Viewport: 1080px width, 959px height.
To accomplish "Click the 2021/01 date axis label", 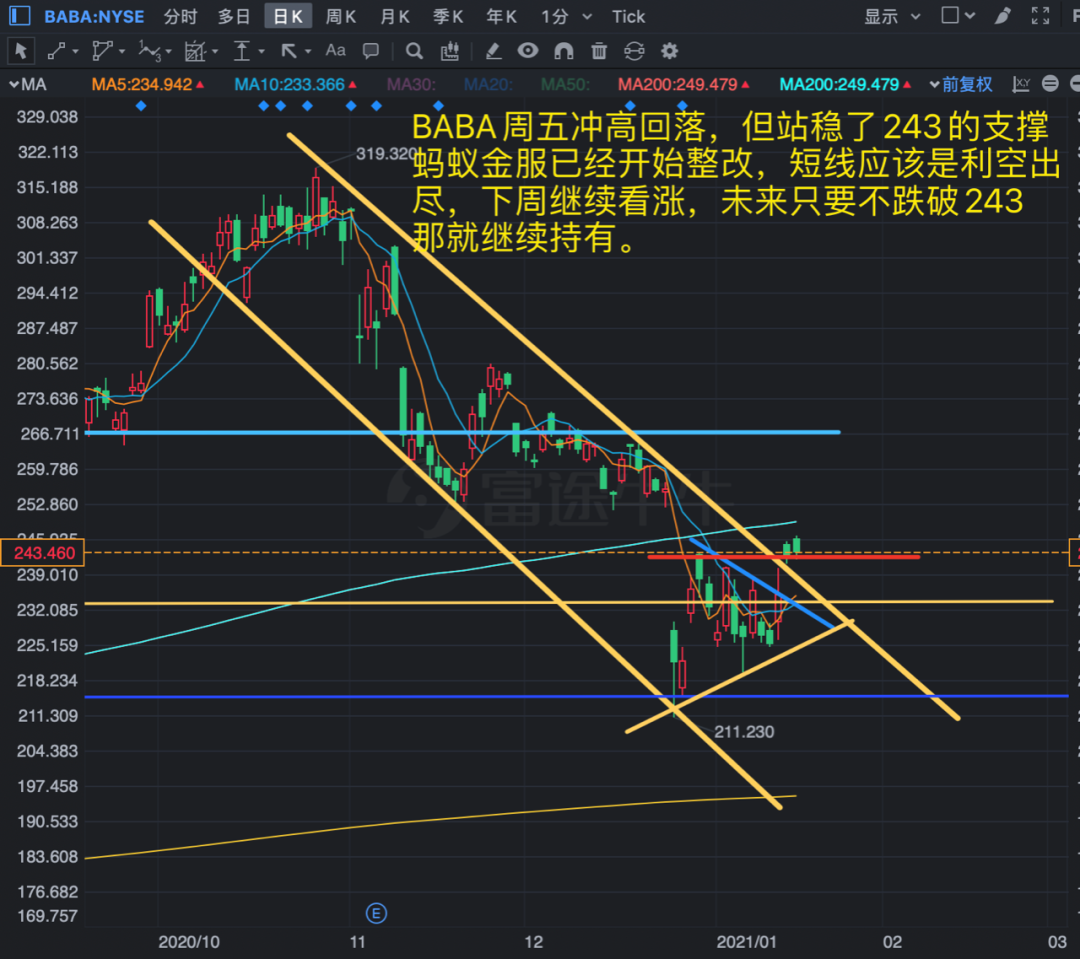I will pyautogui.click(x=747, y=942).
